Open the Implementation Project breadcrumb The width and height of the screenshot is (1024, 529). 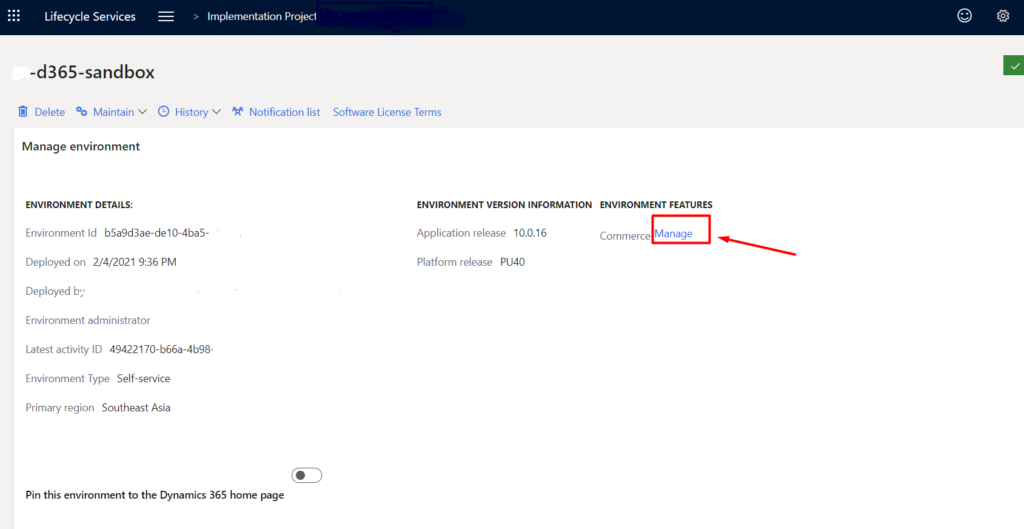pyautogui.click(x=262, y=16)
